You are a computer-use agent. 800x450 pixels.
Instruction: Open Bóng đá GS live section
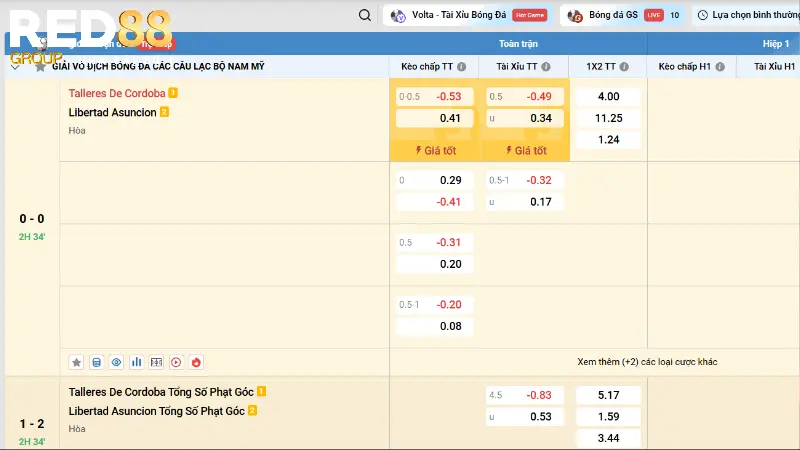click(623, 15)
